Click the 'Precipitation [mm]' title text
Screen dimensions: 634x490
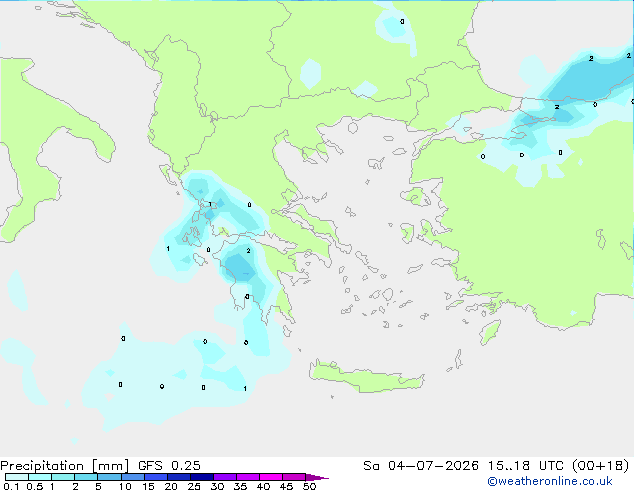(65, 466)
